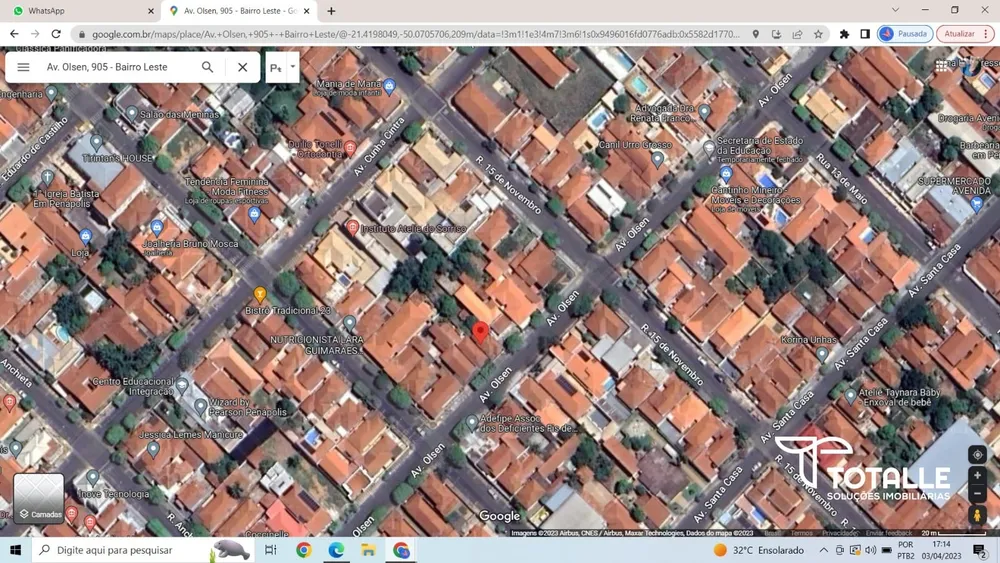Toggle the browser side panel
Image resolution: width=1000 pixels, height=563 pixels.
point(865,34)
